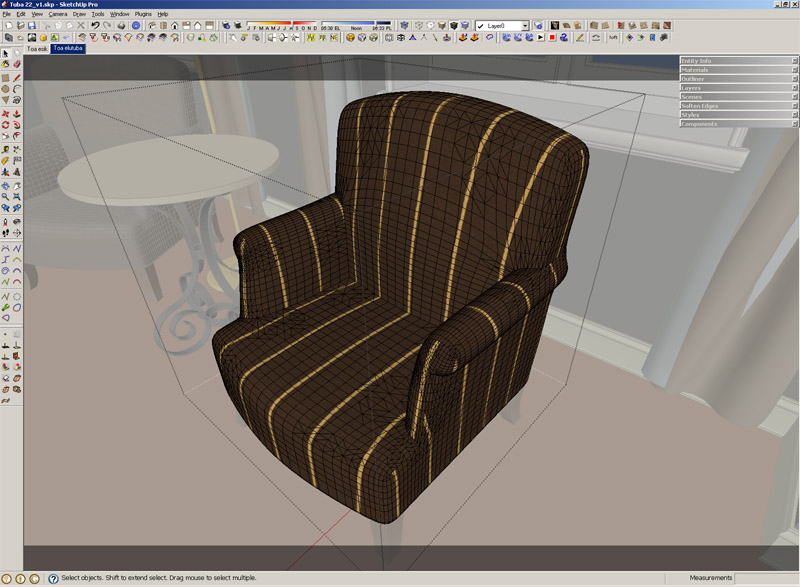Open the Camera menu

click(58, 14)
